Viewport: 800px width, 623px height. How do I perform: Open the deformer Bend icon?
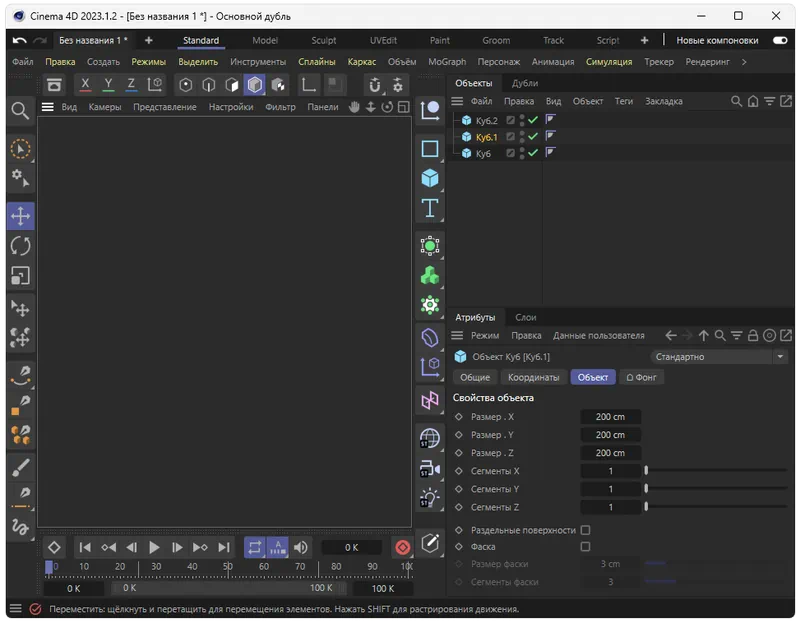430,338
